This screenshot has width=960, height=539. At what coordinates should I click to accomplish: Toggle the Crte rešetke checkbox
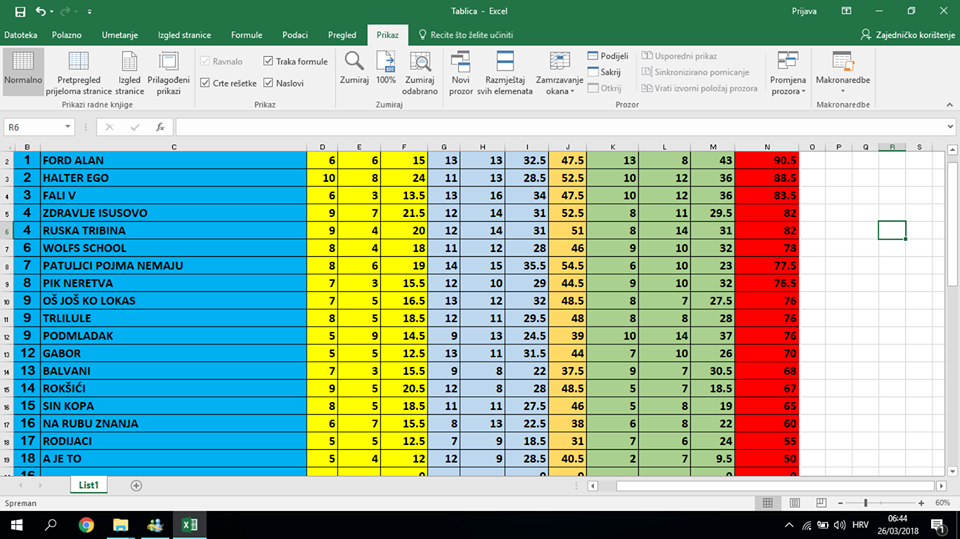click(205, 83)
